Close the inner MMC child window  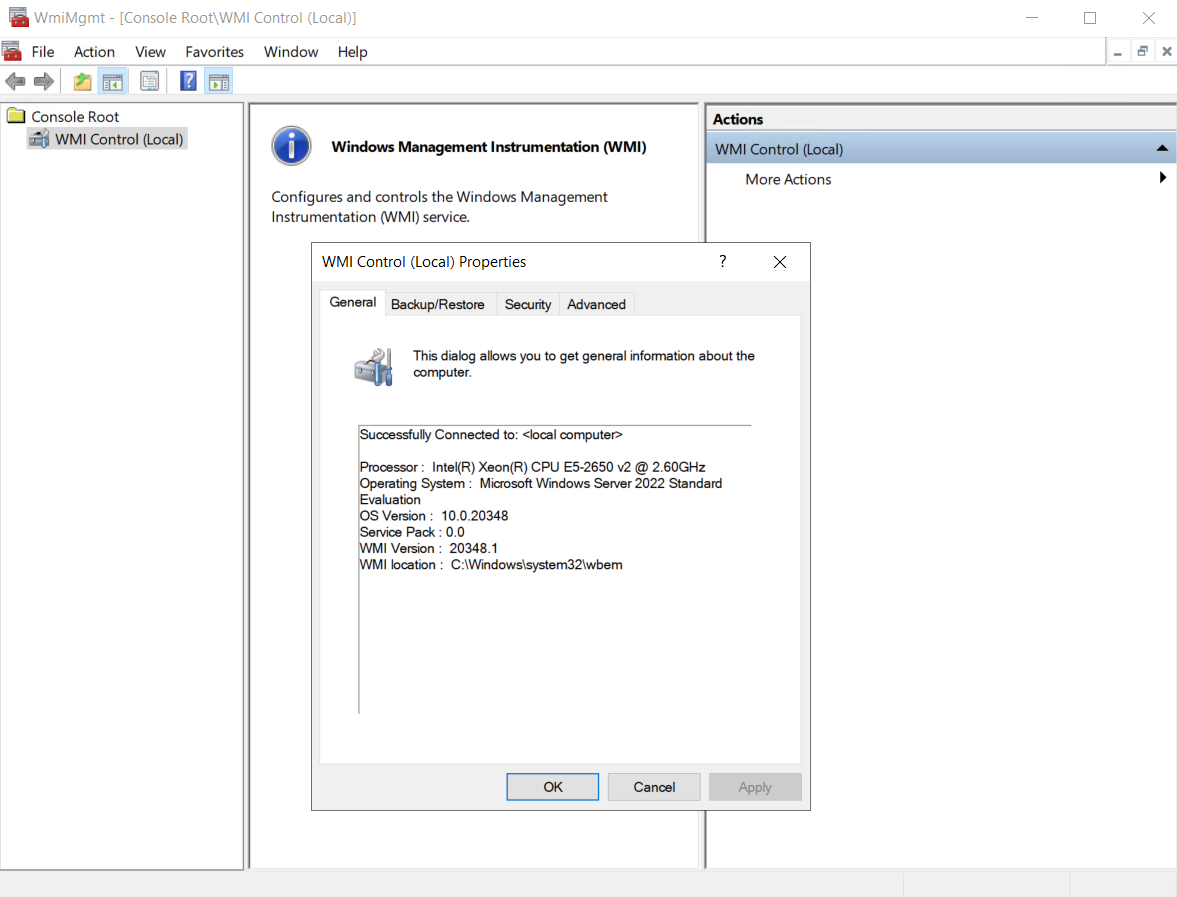[1166, 52]
